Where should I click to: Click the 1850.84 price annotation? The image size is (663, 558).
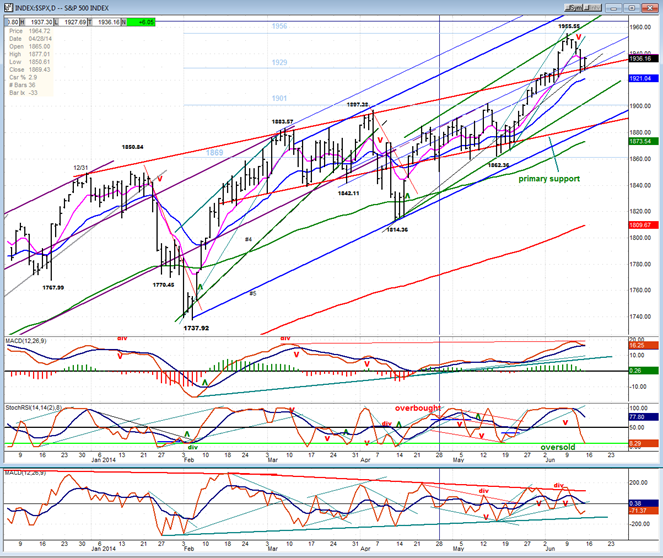[132, 147]
